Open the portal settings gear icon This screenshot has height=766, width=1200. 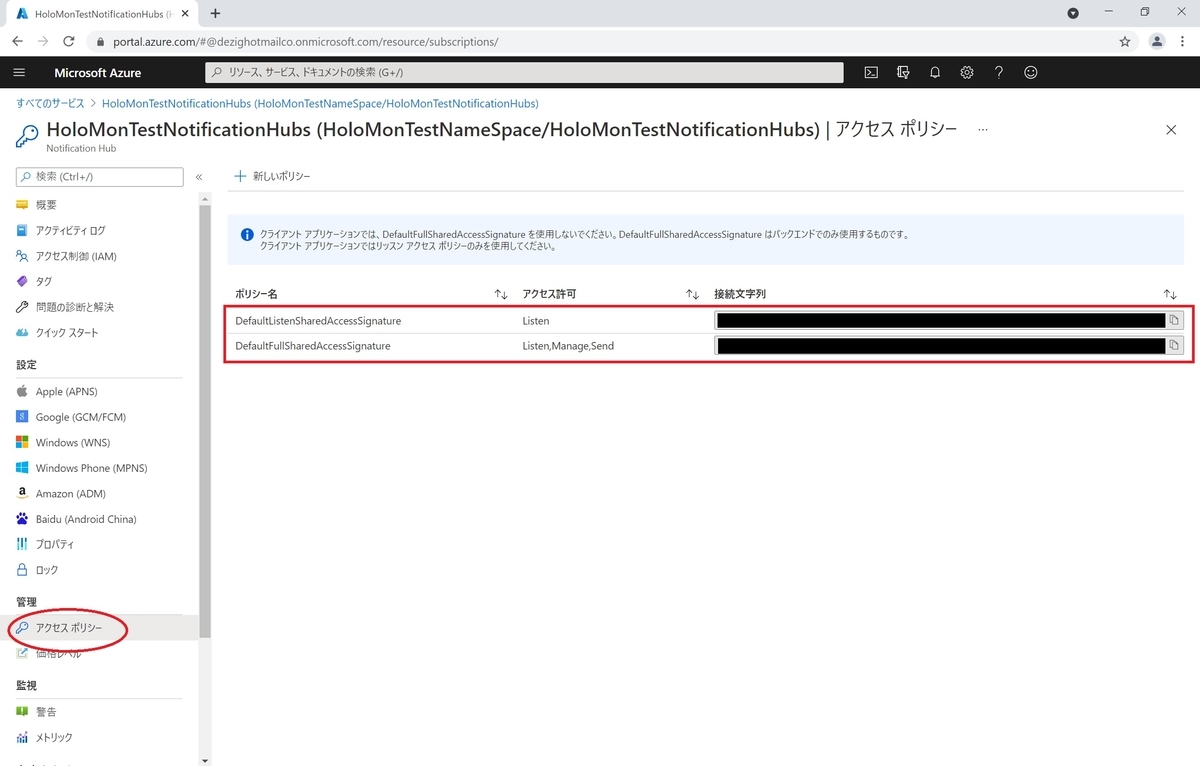(x=967, y=72)
